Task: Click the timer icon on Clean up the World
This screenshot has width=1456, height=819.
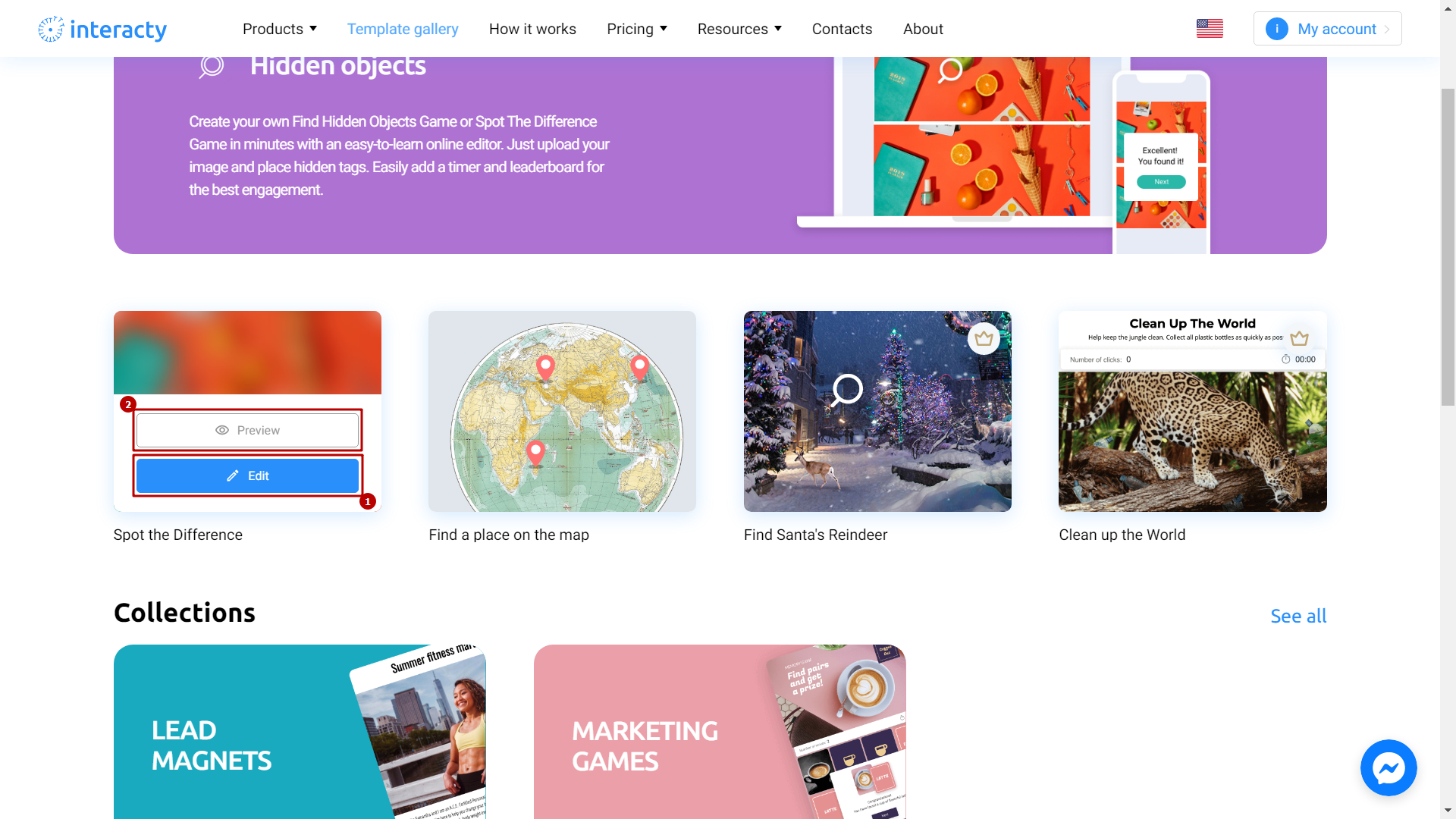Action: [x=1287, y=359]
